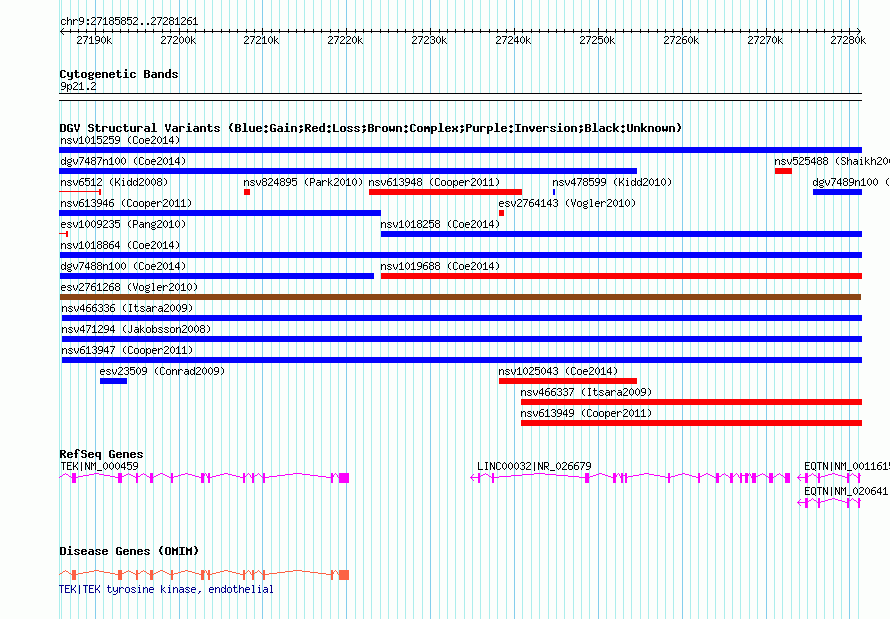Click the nsv824895 (Park2010) red marker

tap(247, 192)
